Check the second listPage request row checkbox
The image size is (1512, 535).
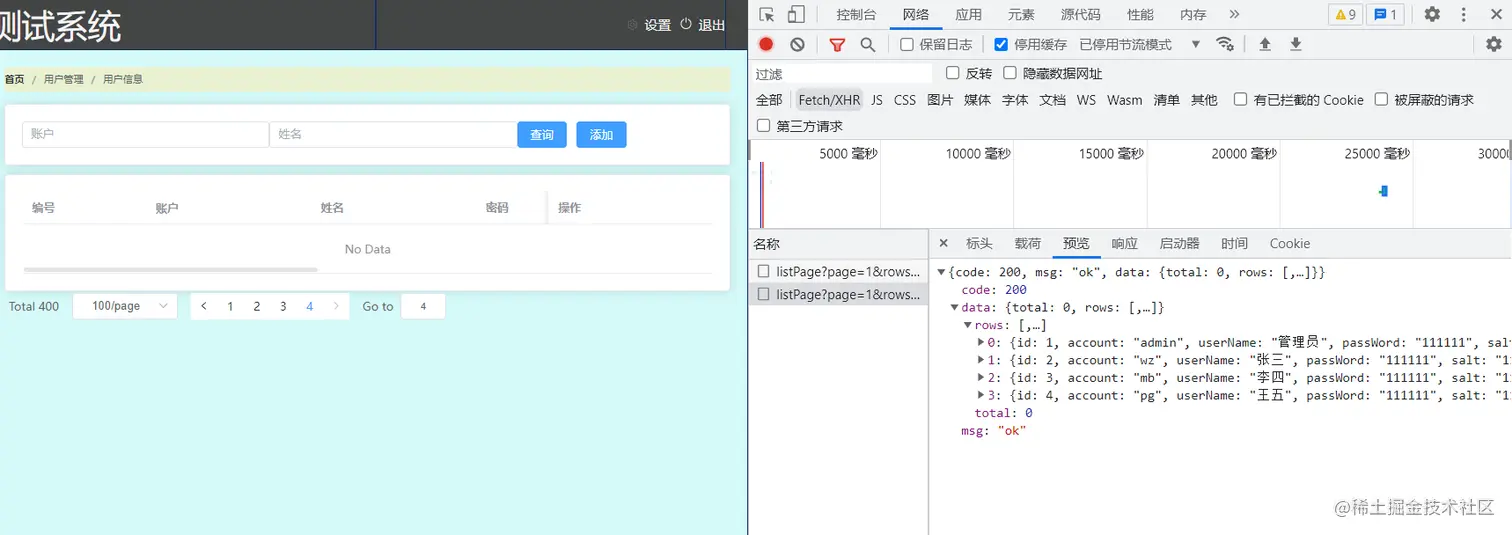pos(764,294)
